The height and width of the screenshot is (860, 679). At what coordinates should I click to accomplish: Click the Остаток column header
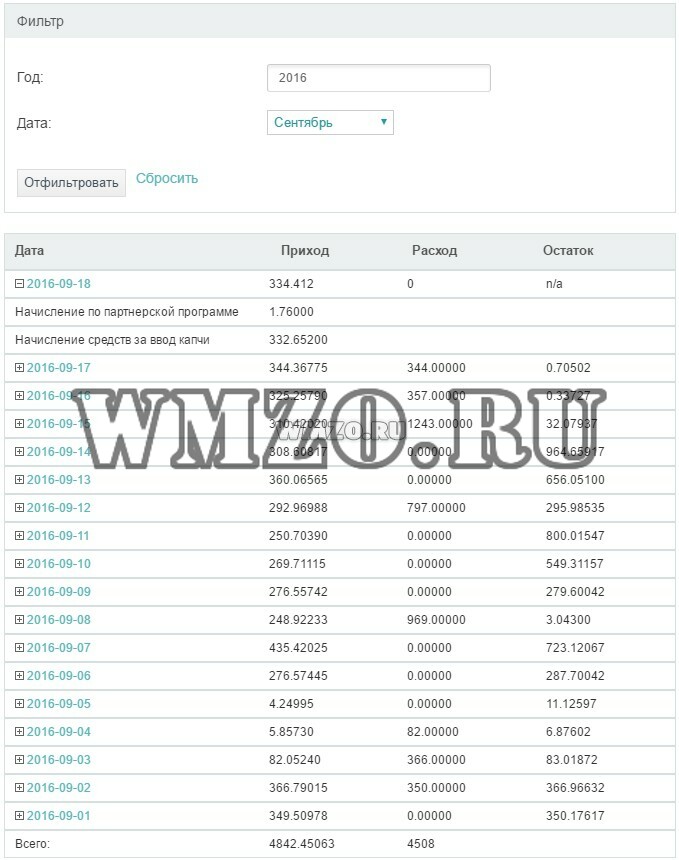click(x=568, y=251)
